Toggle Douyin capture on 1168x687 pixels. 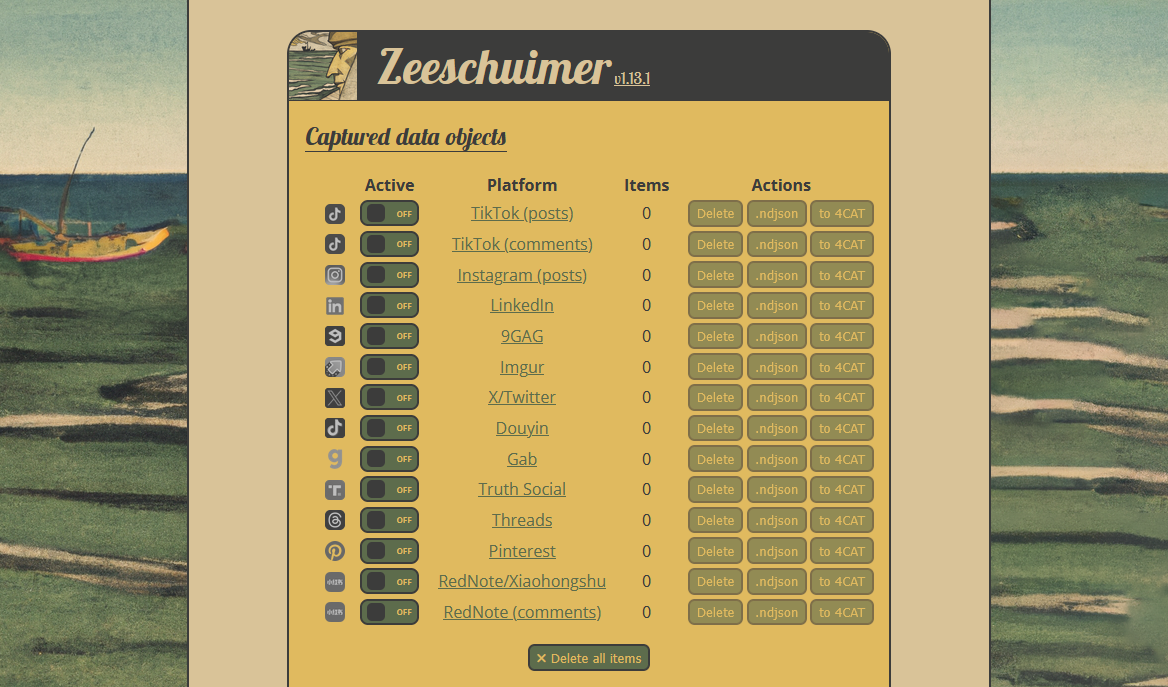click(x=389, y=428)
